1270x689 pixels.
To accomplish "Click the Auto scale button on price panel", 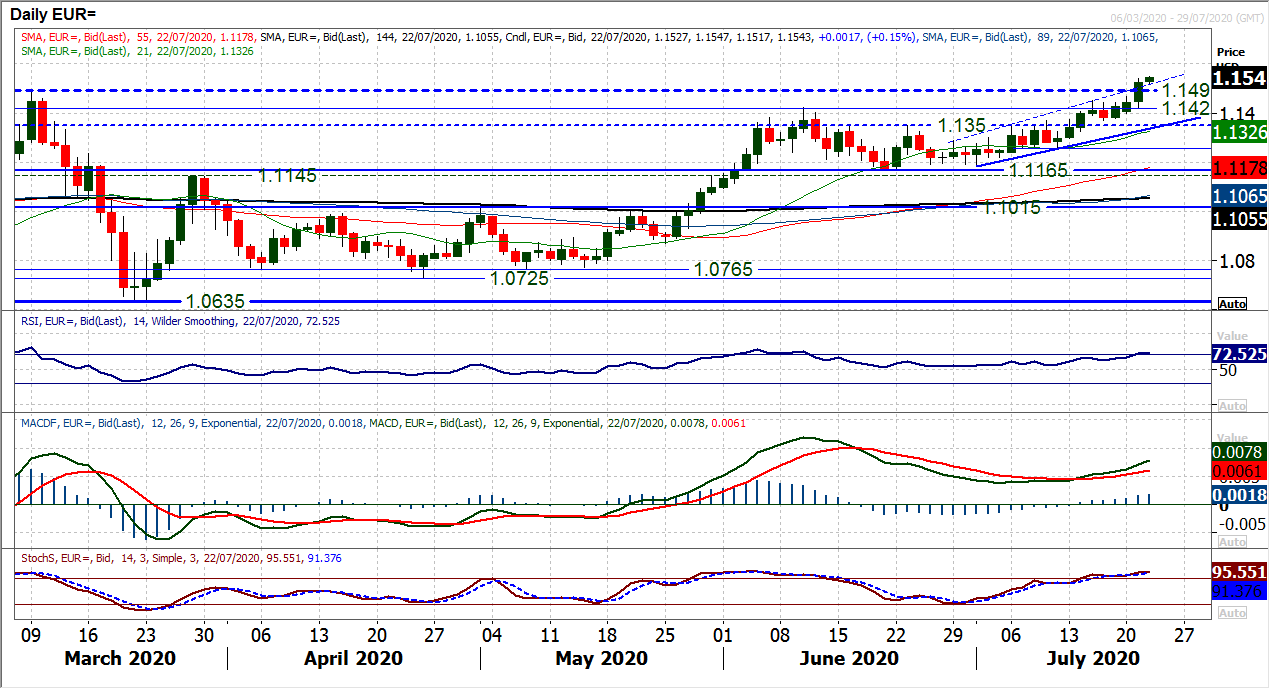I will (x=1233, y=303).
